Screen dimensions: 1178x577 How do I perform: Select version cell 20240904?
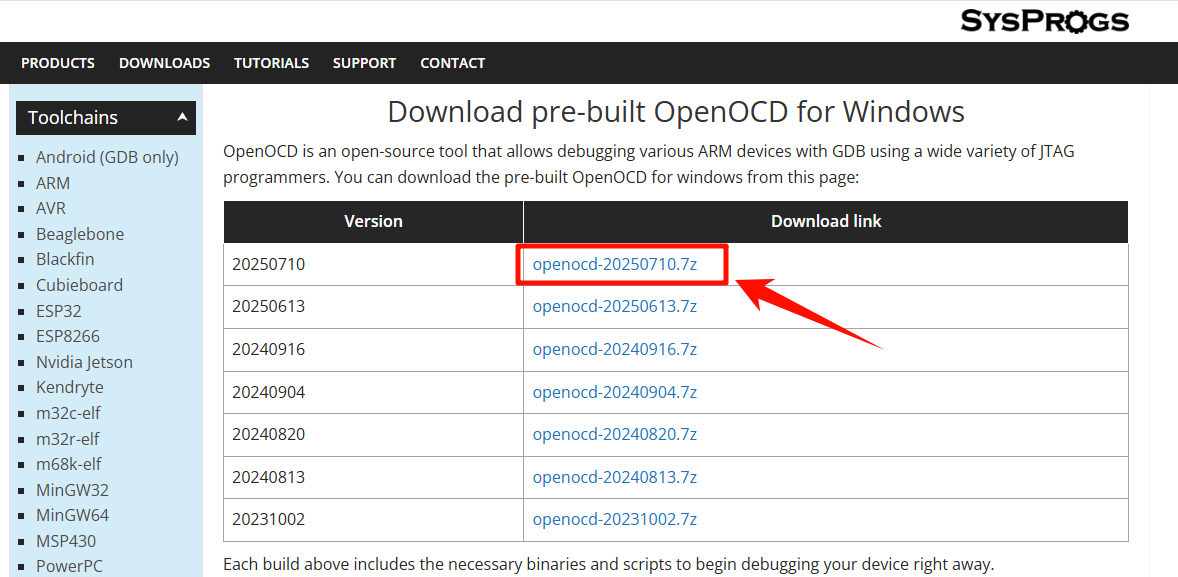(x=373, y=392)
